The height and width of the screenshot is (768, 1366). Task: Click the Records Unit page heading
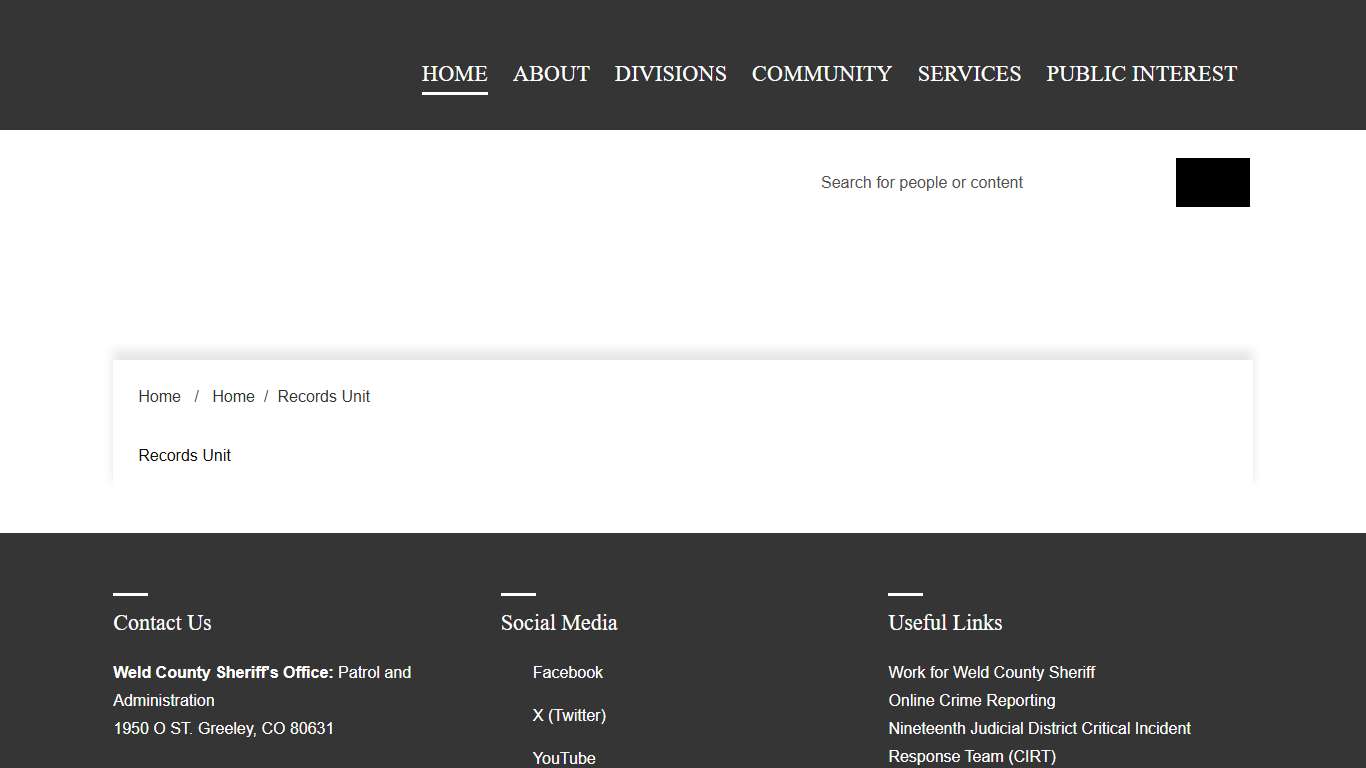coord(185,455)
